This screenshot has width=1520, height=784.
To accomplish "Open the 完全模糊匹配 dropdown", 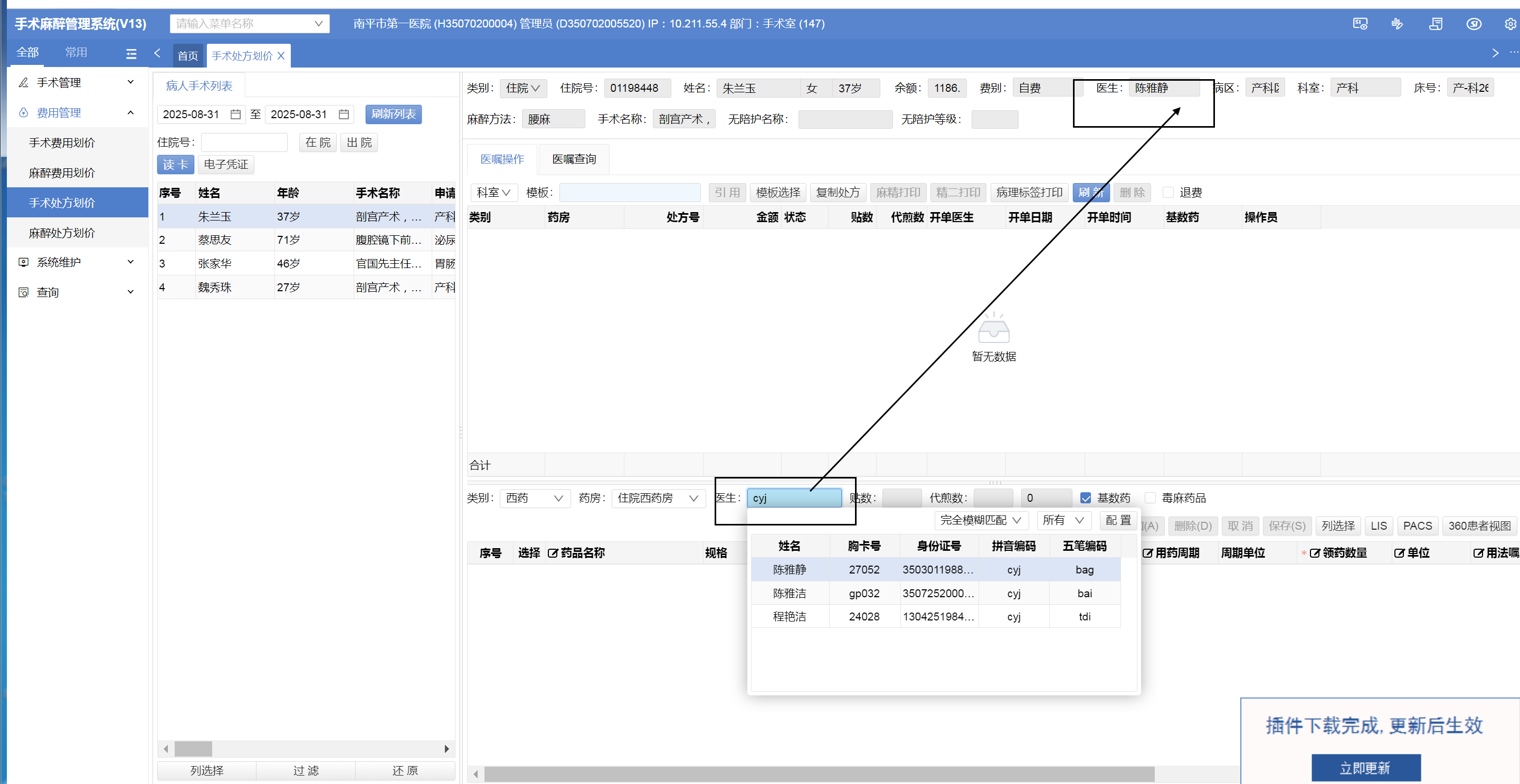I will [x=981, y=520].
